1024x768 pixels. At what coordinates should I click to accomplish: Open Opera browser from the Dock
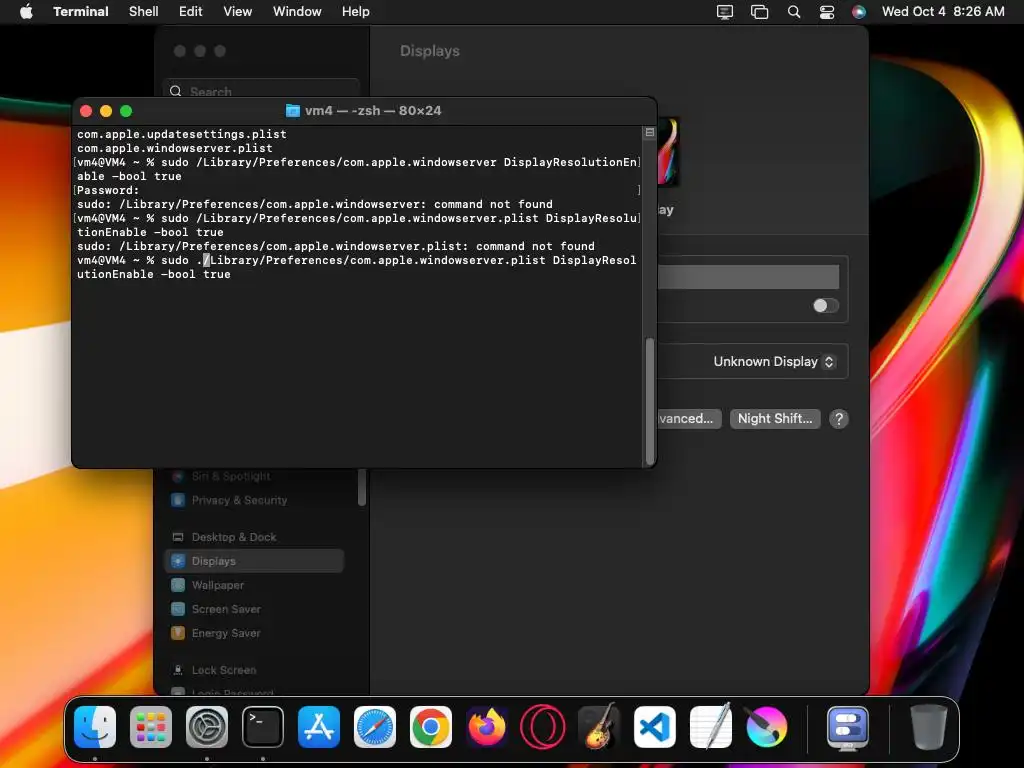pos(543,727)
